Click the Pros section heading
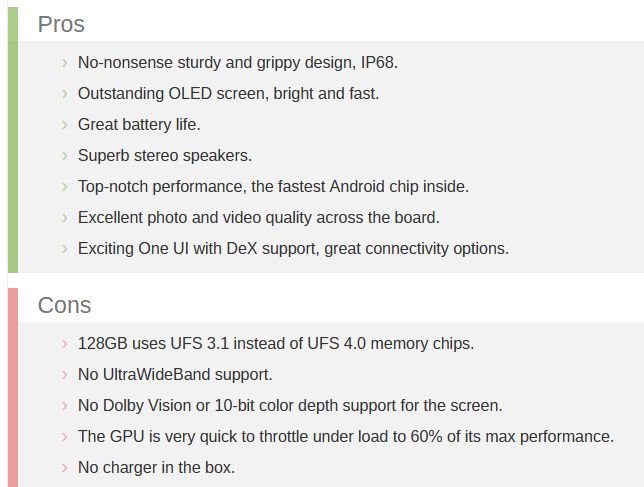 point(61,24)
